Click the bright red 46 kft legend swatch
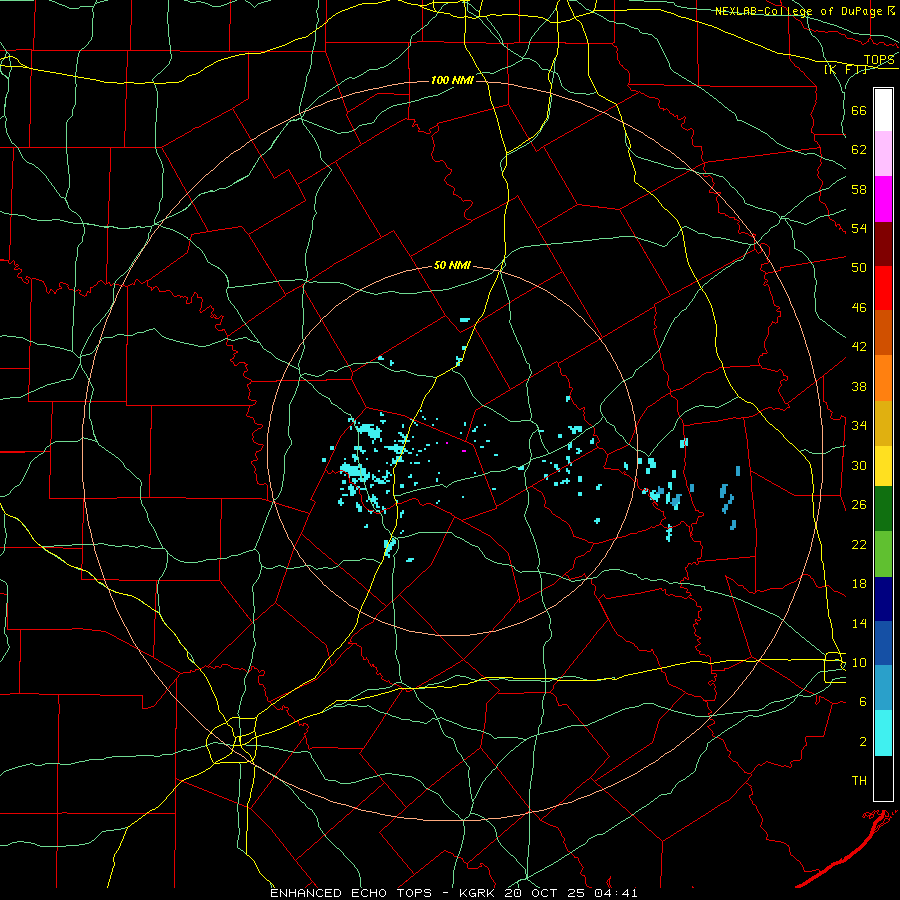The width and height of the screenshot is (900, 900). coord(883,288)
